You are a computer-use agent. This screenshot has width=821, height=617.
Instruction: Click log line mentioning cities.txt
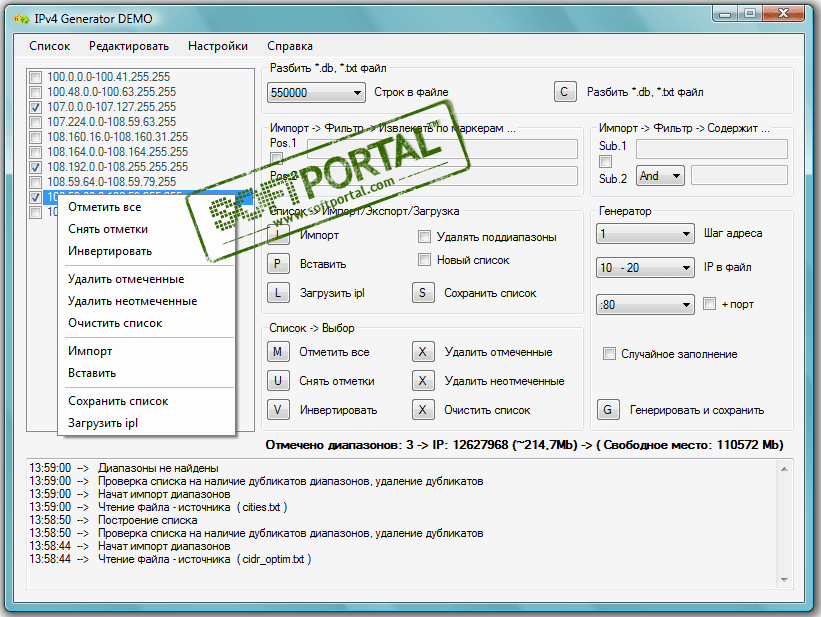pos(158,507)
